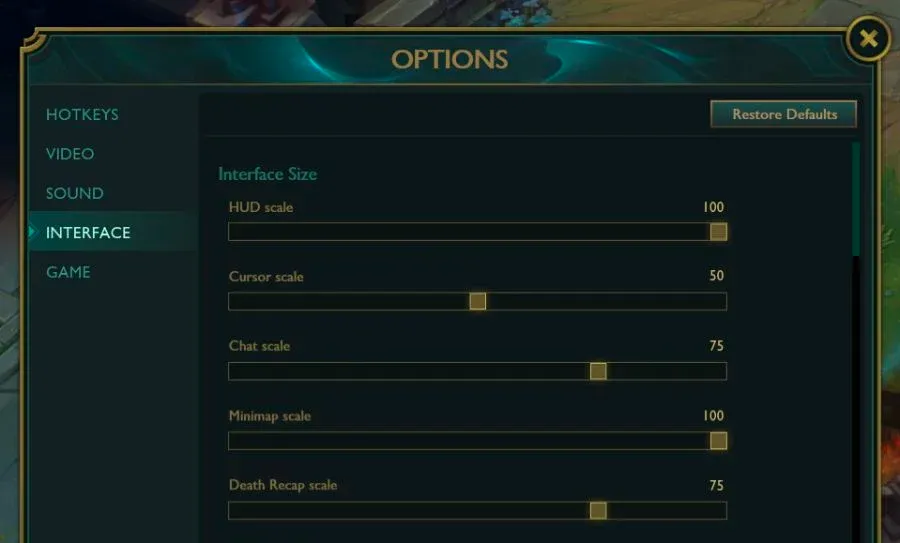Screen dimensions: 900x543
Task: Select the INTERFACE tab
Action: tap(88, 233)
